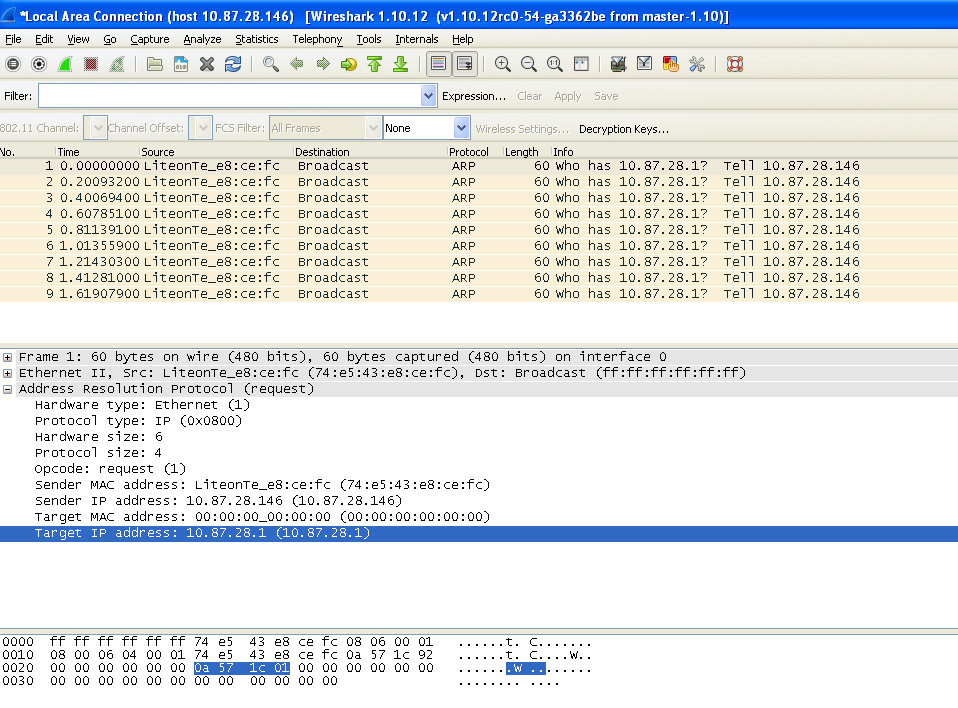Open the 802.11 Channel dropdown

96,128
